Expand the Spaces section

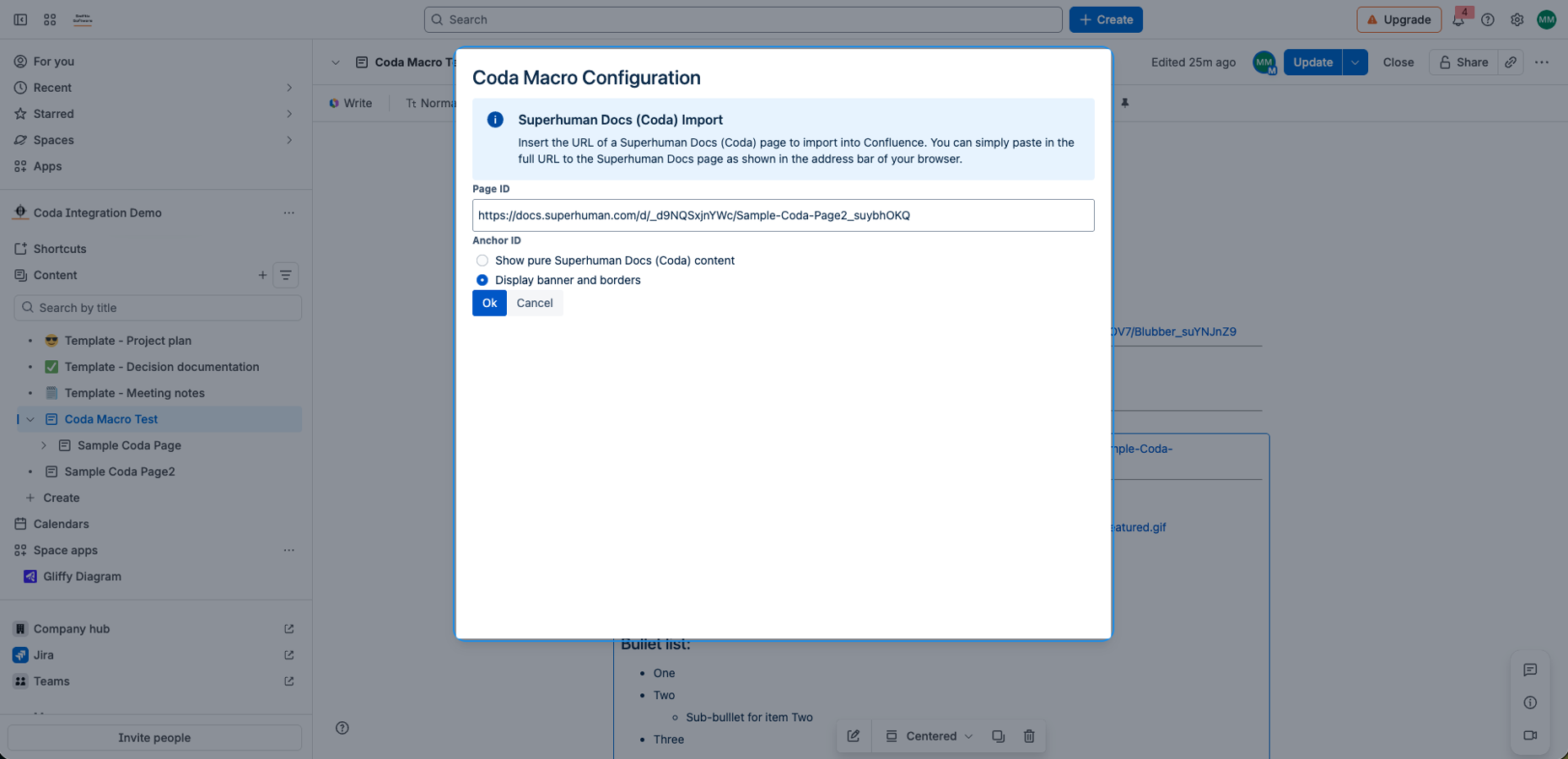coord(289,140)
